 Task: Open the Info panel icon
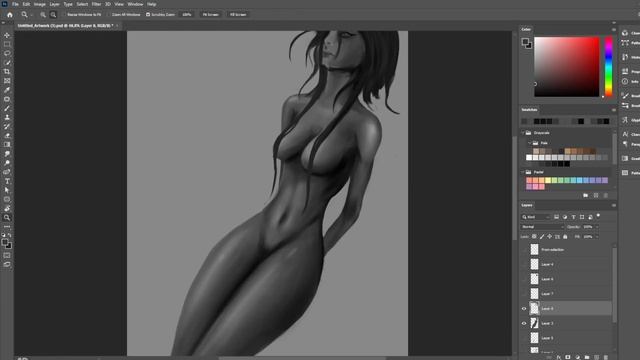(625, 82)
